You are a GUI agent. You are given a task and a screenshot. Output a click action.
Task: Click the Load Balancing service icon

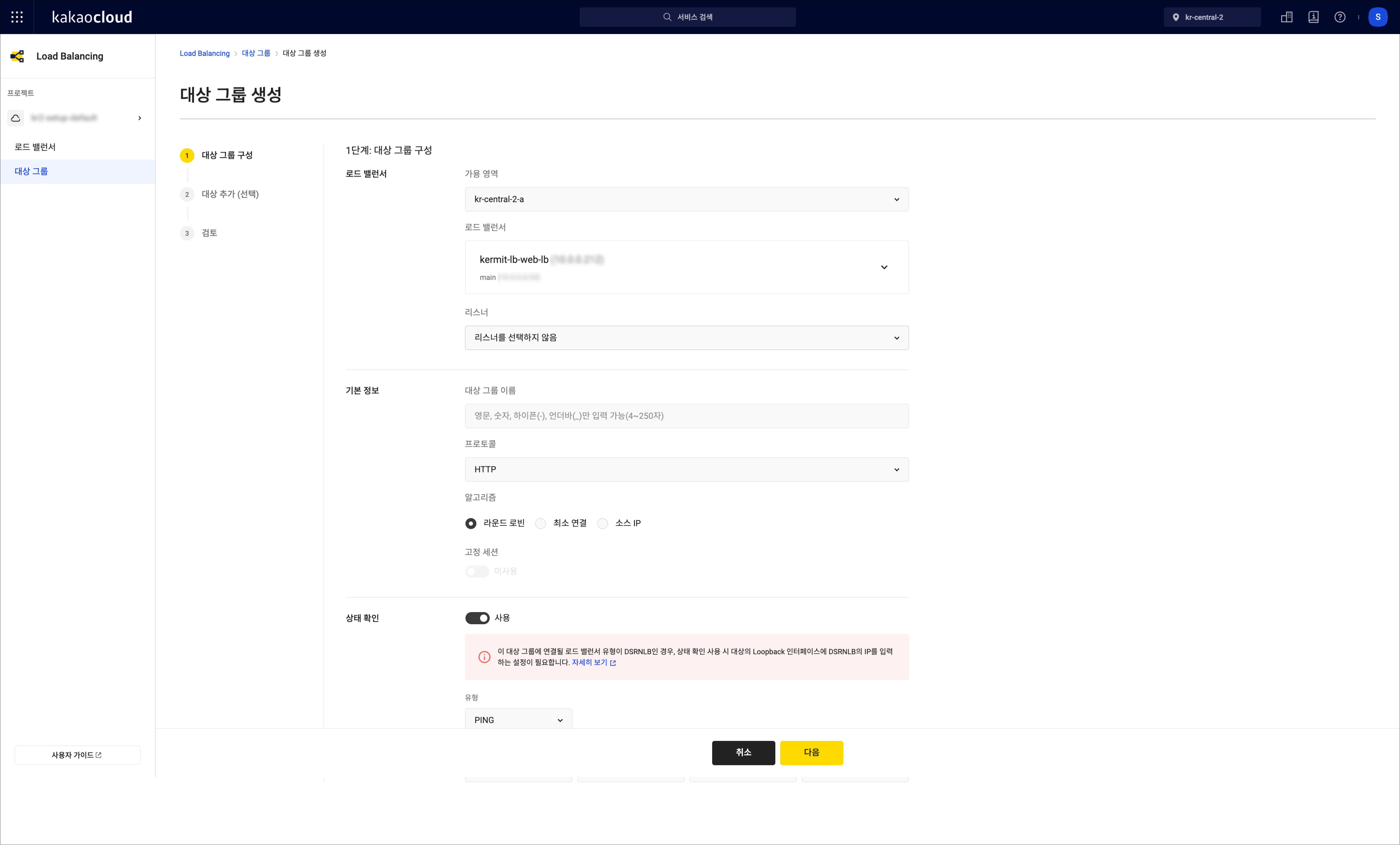(17, 56)
